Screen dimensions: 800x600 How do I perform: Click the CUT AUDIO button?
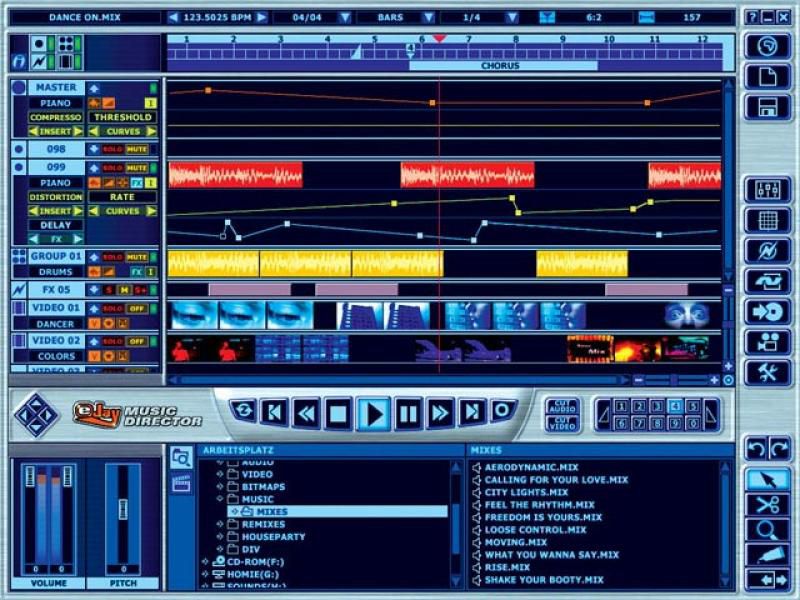[562, 406]
